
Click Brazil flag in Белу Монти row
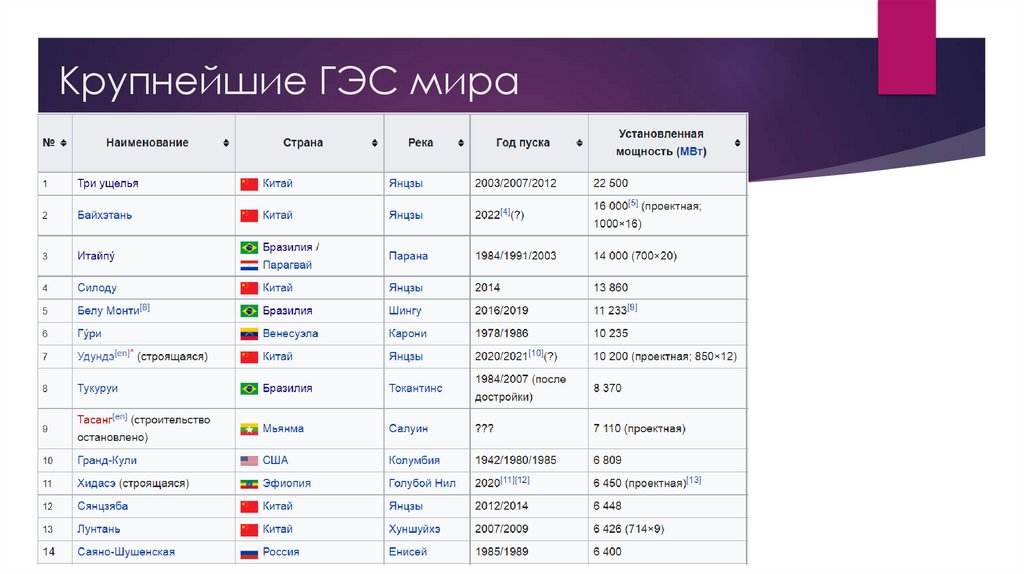(249, 311)
